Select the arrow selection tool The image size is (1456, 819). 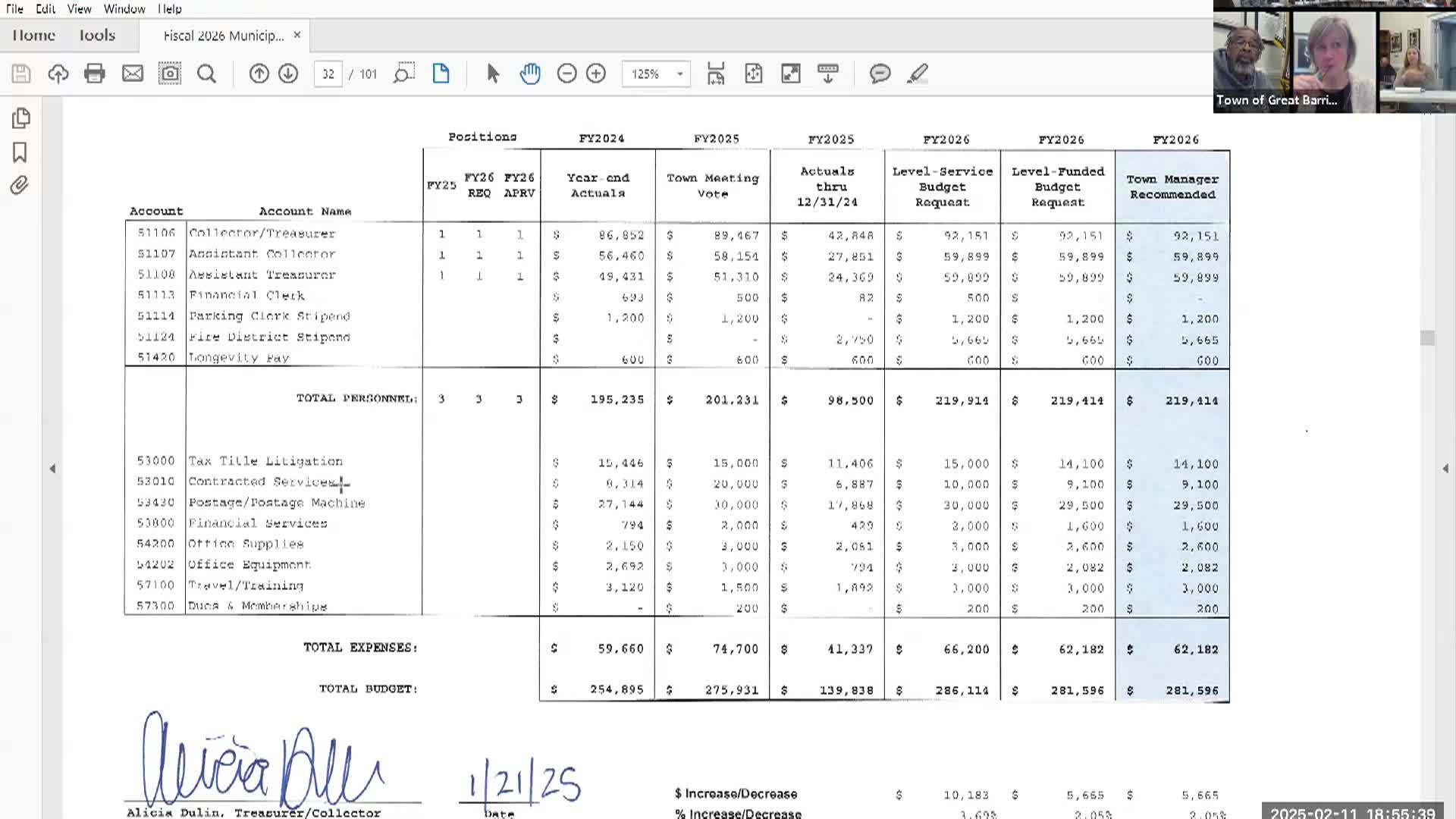pos(493,74)
